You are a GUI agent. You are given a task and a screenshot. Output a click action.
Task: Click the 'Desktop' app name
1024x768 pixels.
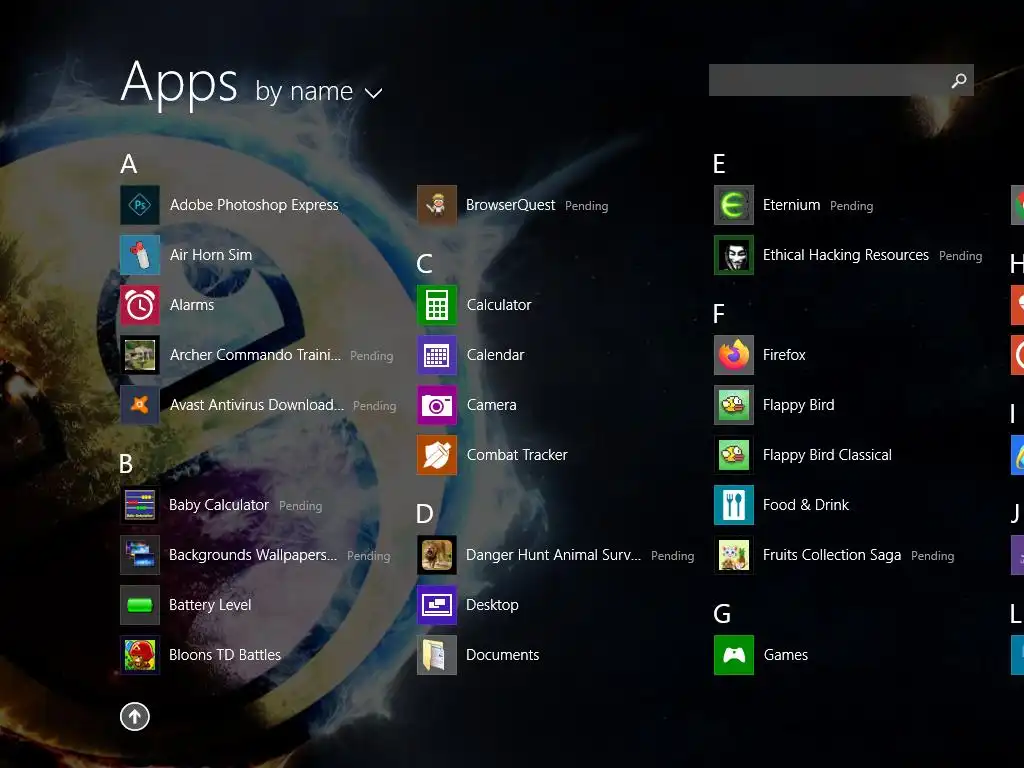pos(492,605)
